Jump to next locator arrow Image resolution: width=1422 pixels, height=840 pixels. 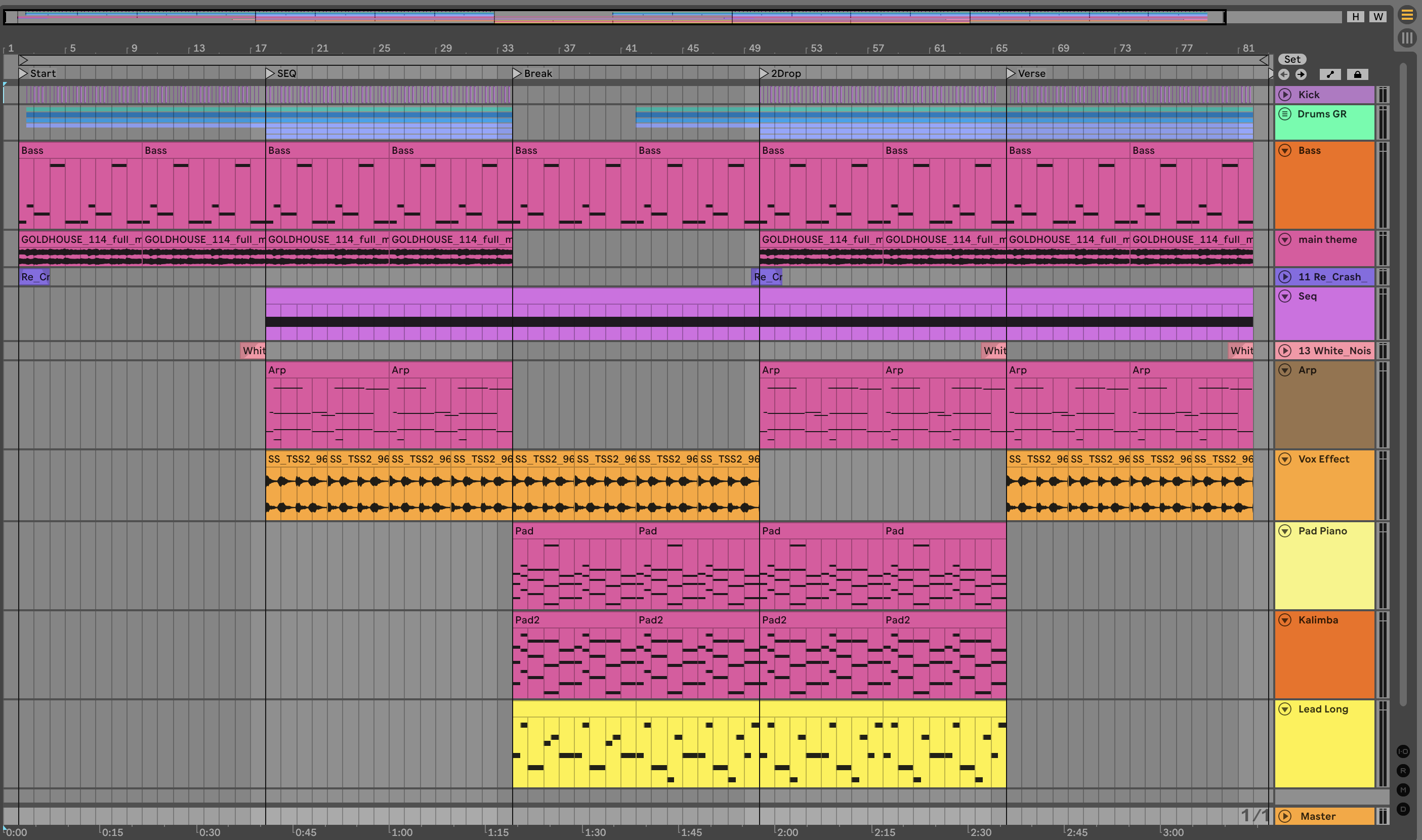1301,75
